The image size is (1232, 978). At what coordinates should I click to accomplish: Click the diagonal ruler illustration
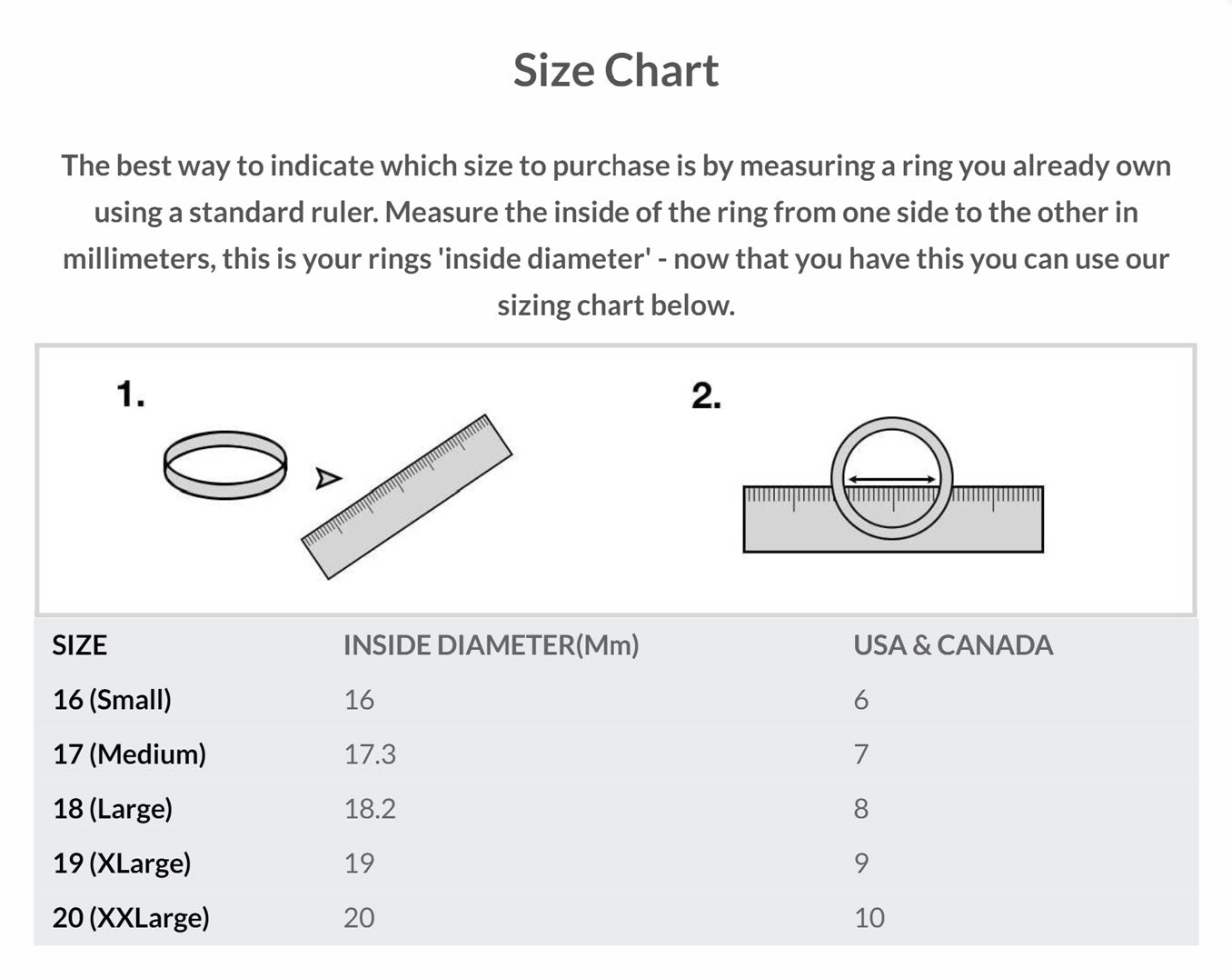click(x=407, y=496)
